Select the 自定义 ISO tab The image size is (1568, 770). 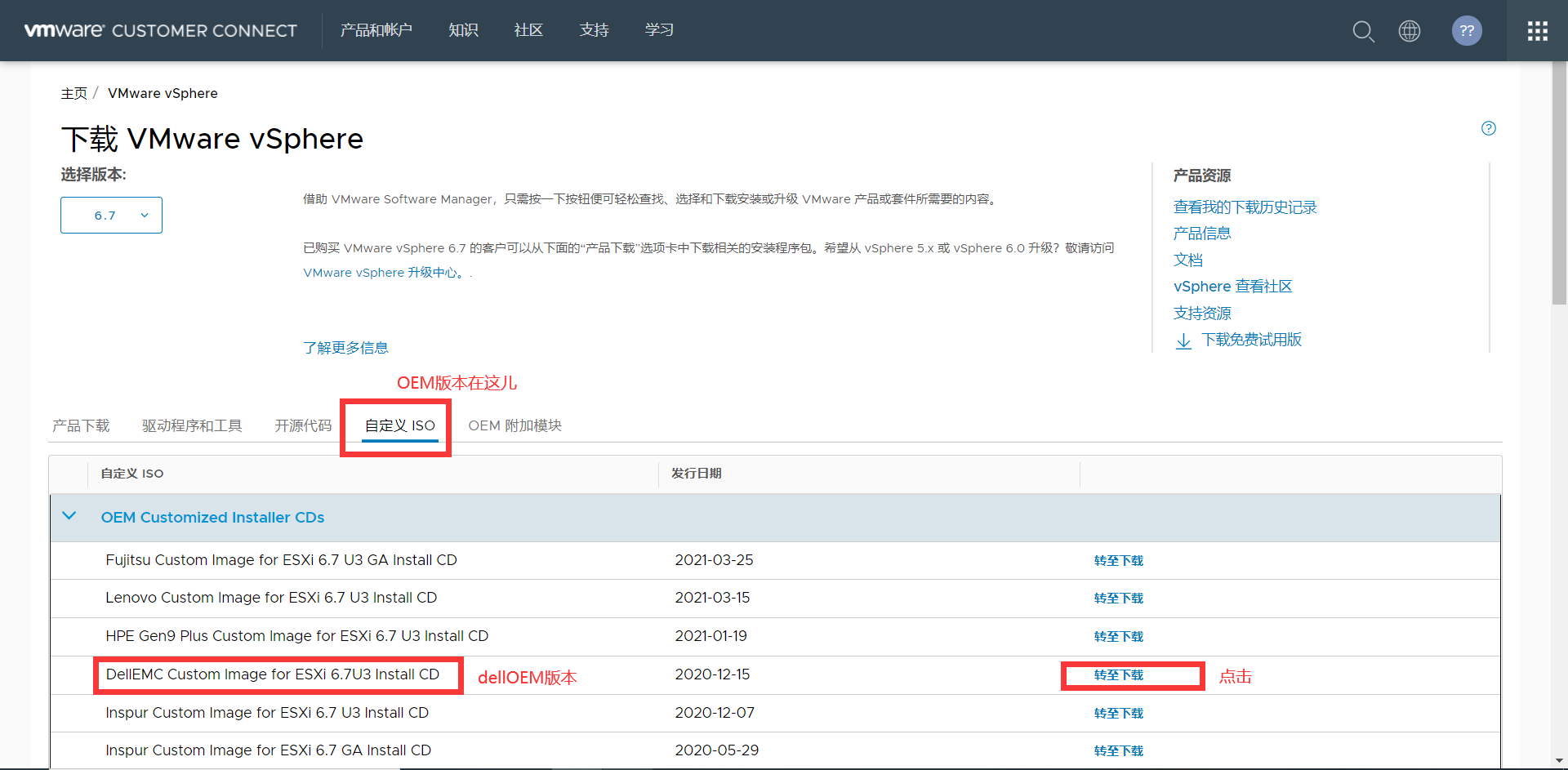tap(400, 425)
